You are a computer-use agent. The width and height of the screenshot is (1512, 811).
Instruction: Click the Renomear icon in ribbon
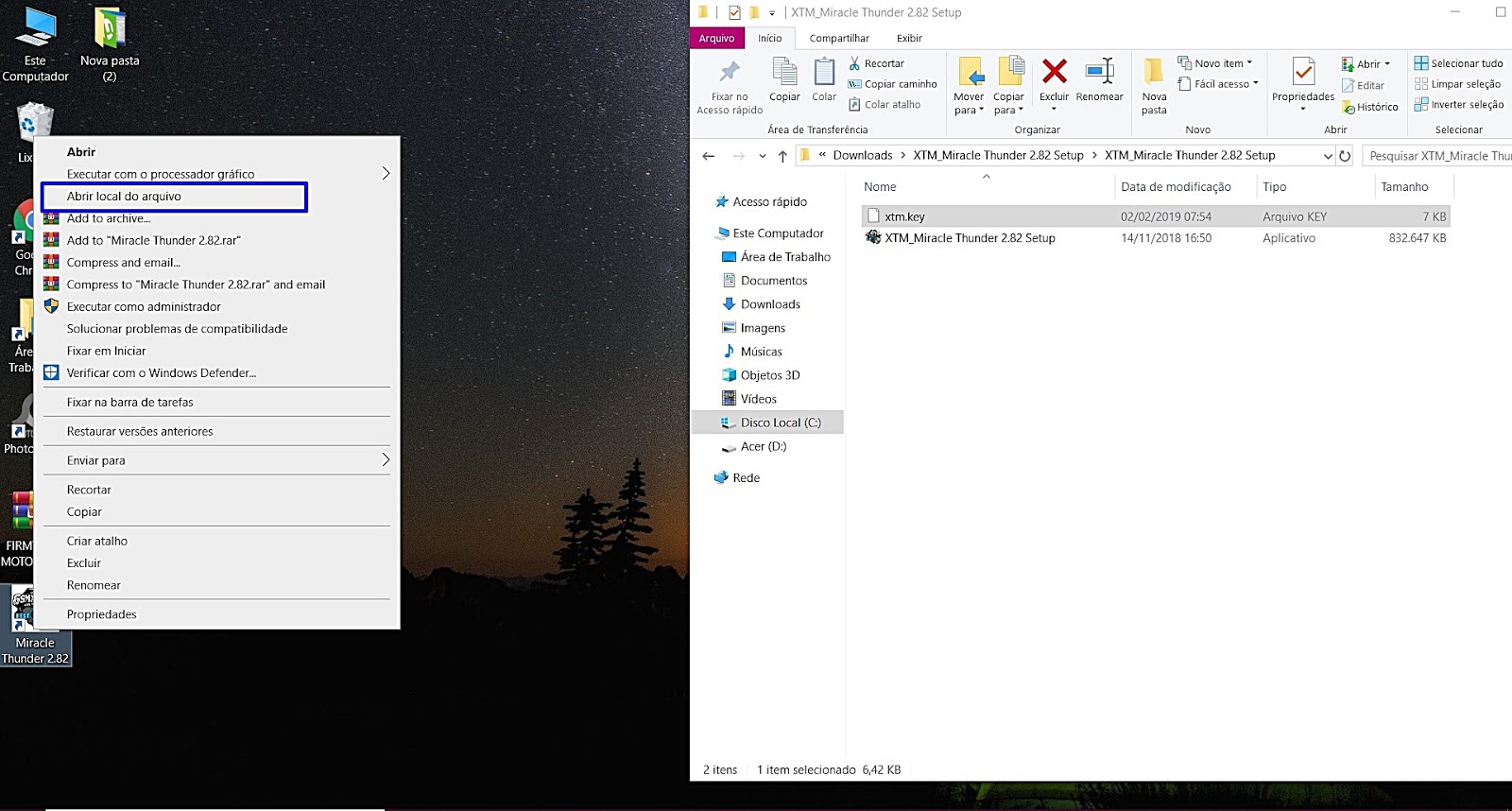click(x=1099, y=73)
